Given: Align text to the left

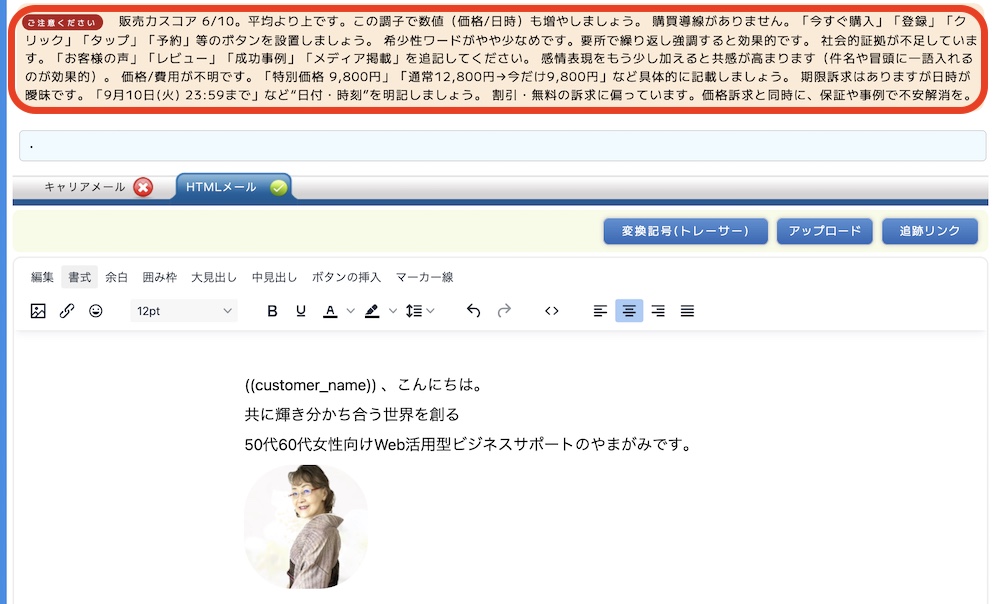Looking at the screenshot, I should click(600, 311).
